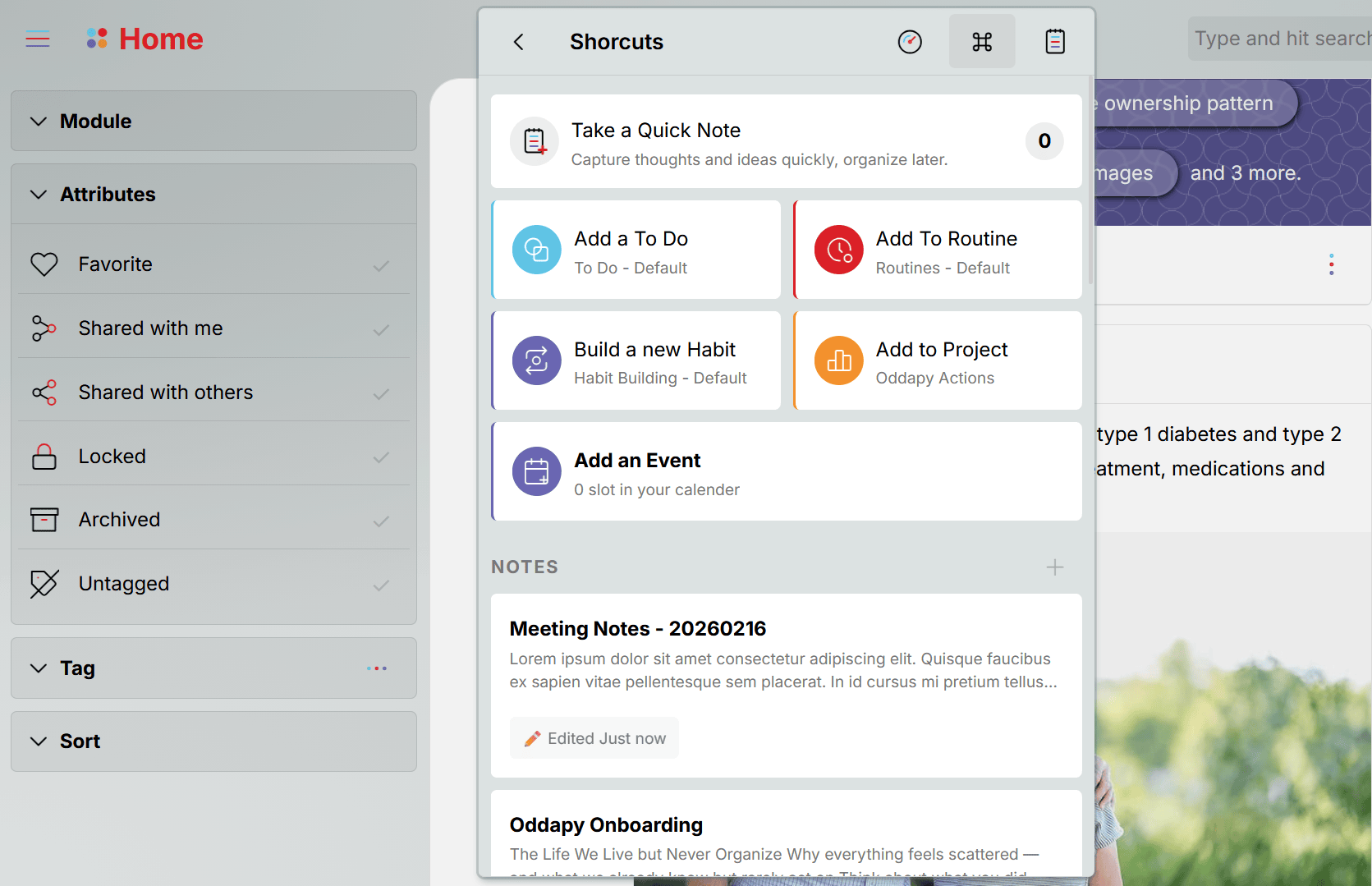Collapse the Module section
The height and width of the screenshot is (886, 1372).
38,121
